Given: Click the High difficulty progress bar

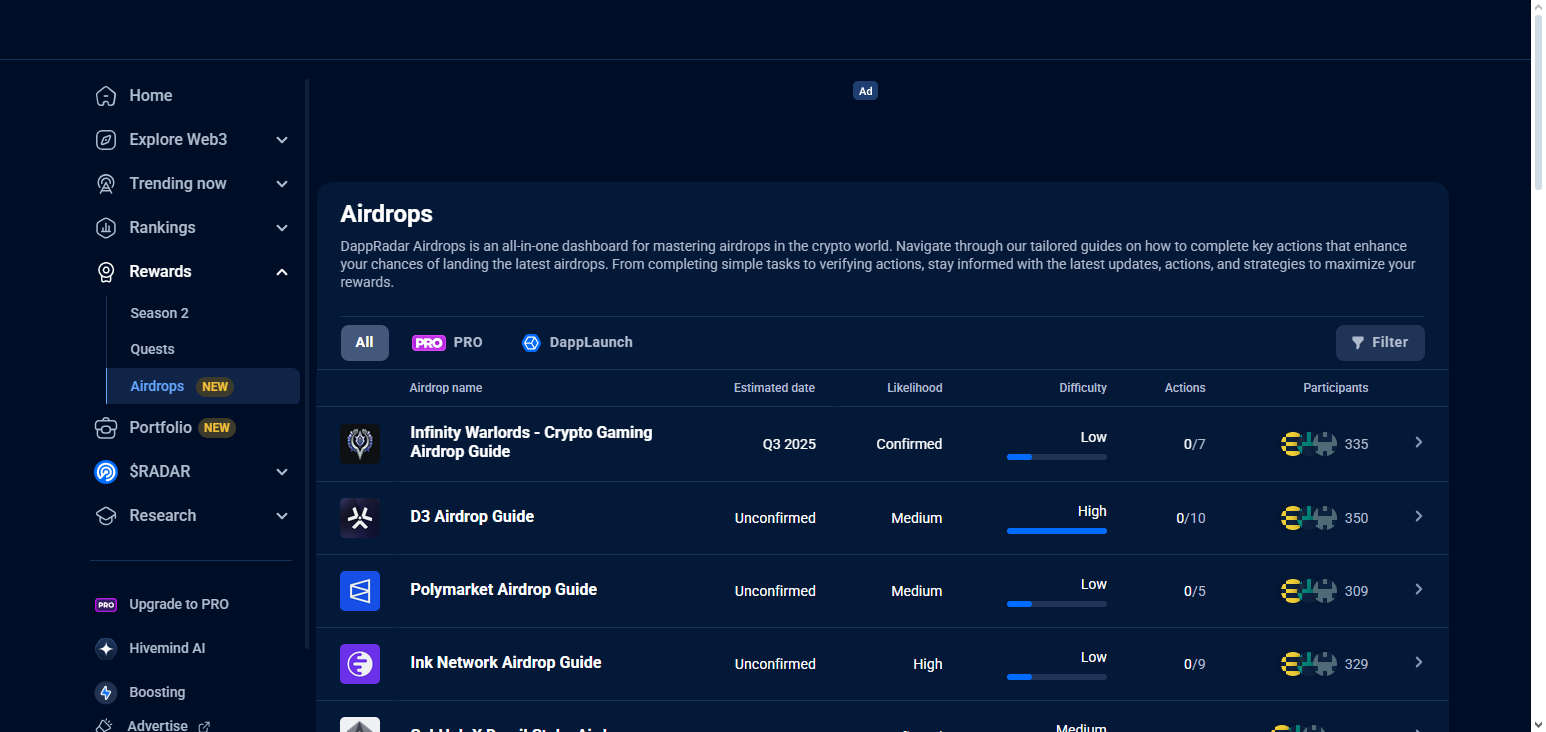Looking at the screenshot, I should tap(1056, 531).
